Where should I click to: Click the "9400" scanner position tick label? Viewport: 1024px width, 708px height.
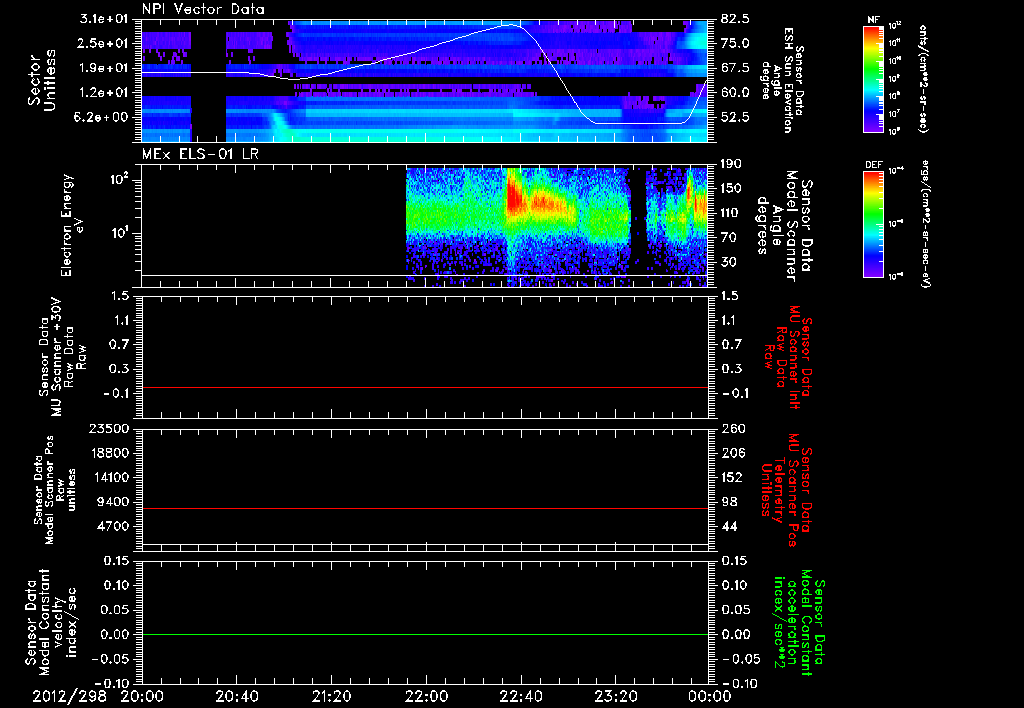click(x=113, y=502)
